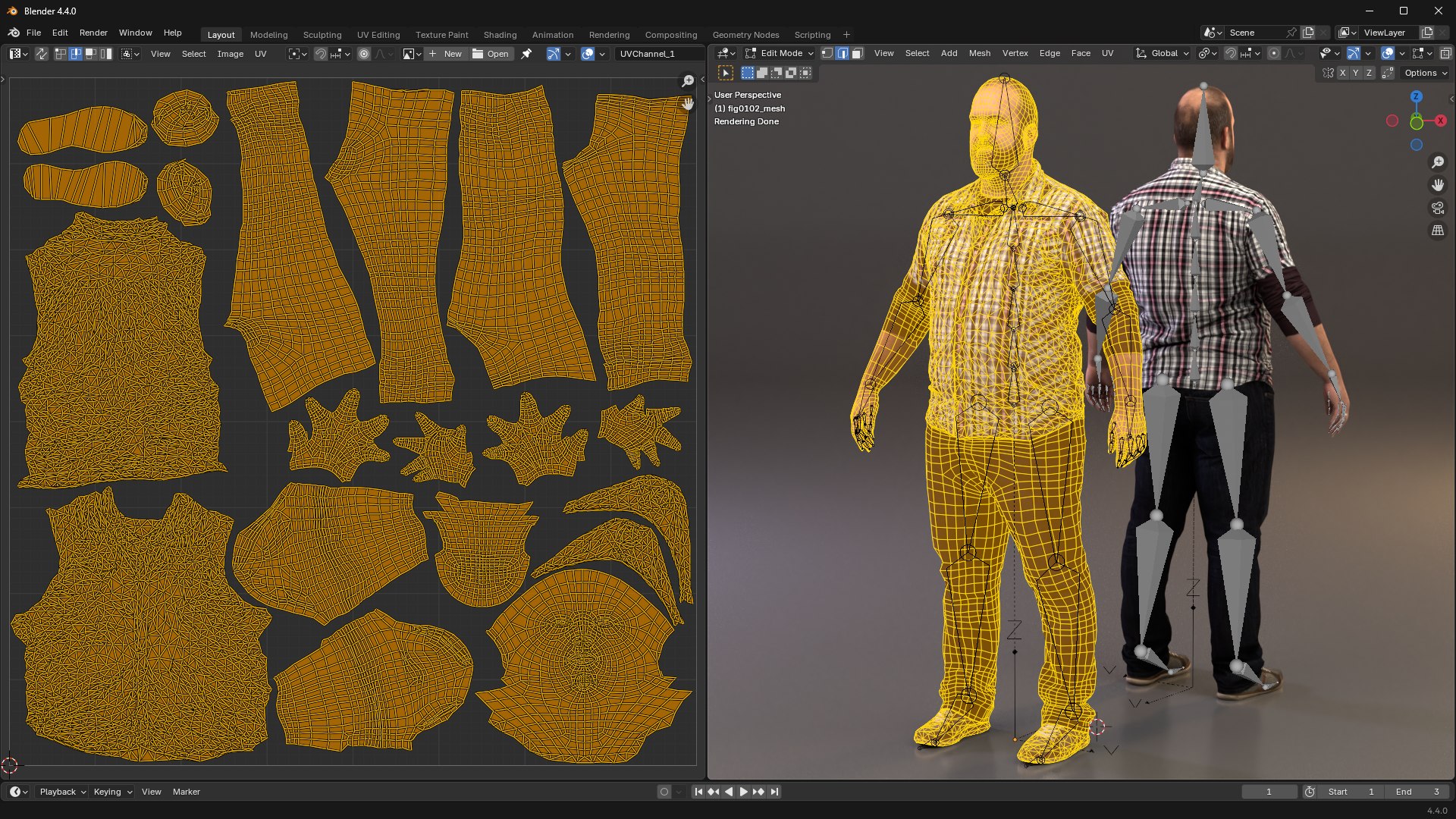Select edge mode in 3D viewport header
The width and height of the screenshot is (1456, 819).
pos(843,53)
